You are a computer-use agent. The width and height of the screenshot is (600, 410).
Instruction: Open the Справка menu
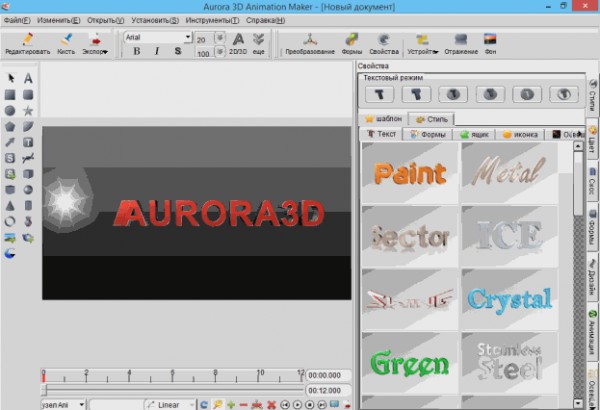pyautogui.click(x=266, y=20)
